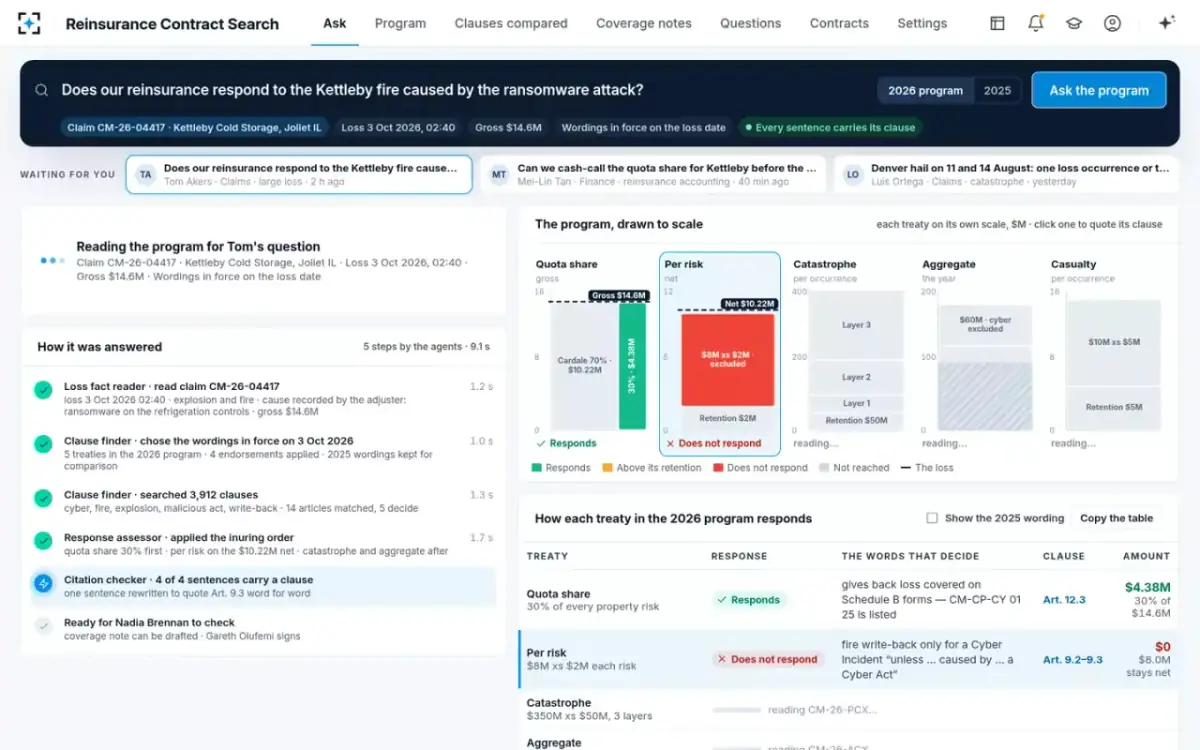Open the notifications bell

pos(1036,23)
